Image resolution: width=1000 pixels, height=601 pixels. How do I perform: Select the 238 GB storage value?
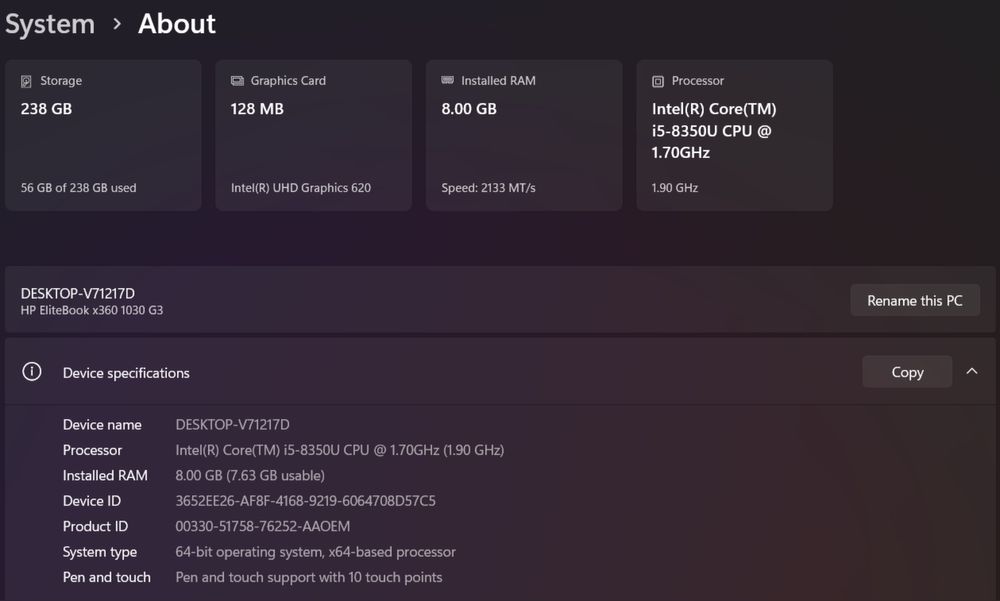pos(46,109)
